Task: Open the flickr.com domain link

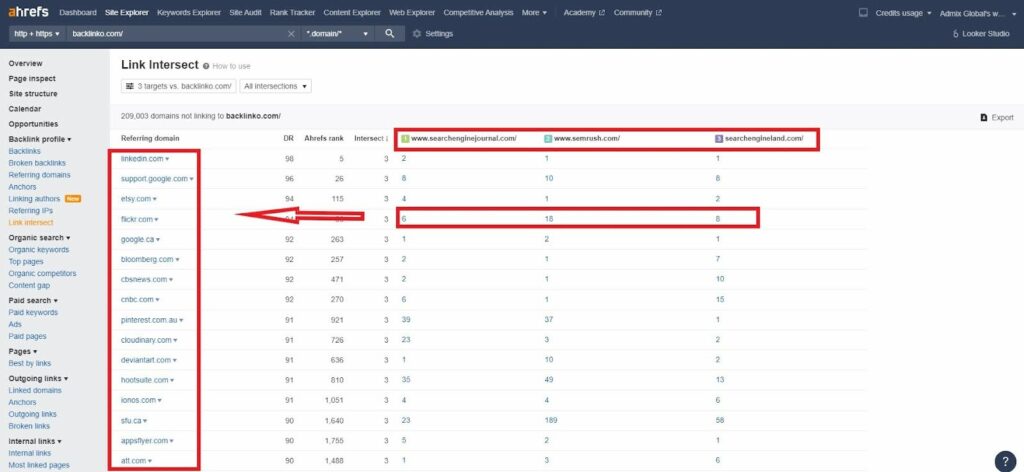Action: [x=136, y=219]
